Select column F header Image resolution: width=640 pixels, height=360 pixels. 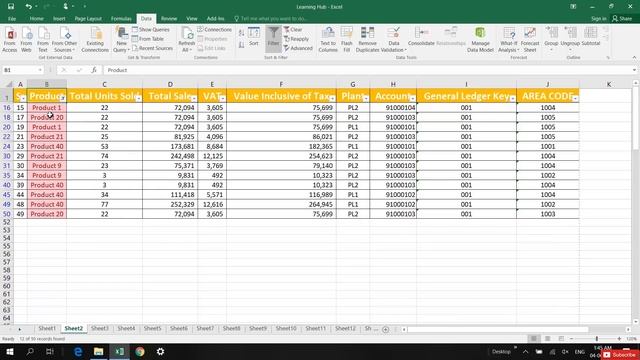281,84
